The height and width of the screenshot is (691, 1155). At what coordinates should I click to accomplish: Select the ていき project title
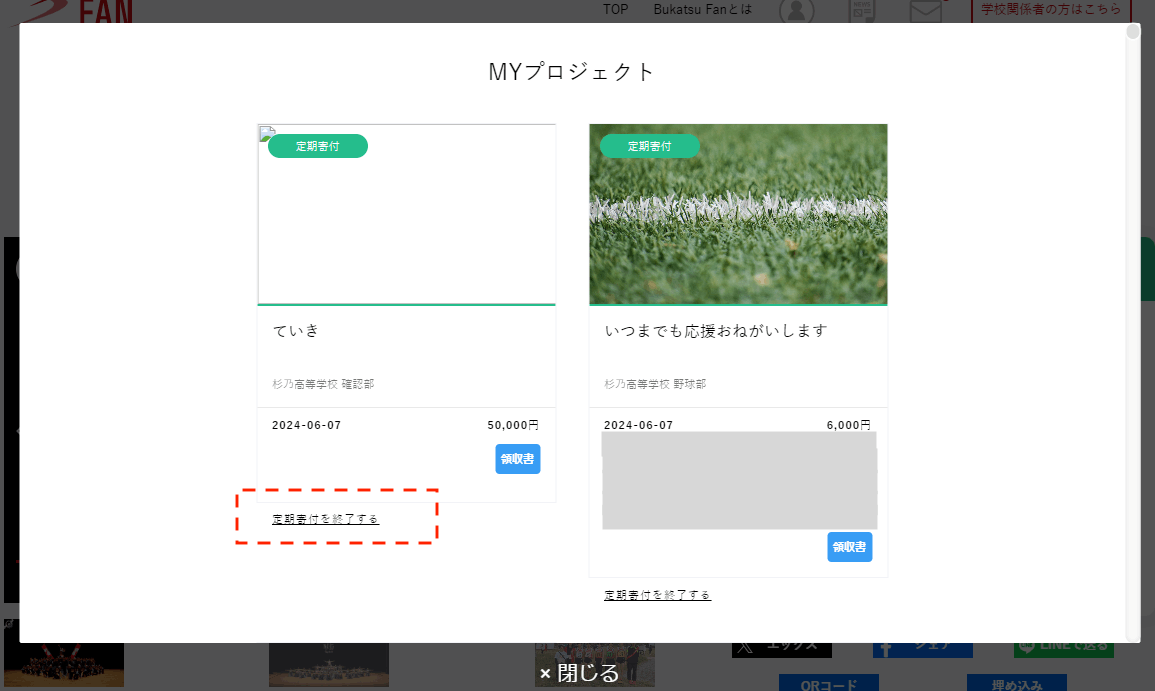[x=296, y=331]
